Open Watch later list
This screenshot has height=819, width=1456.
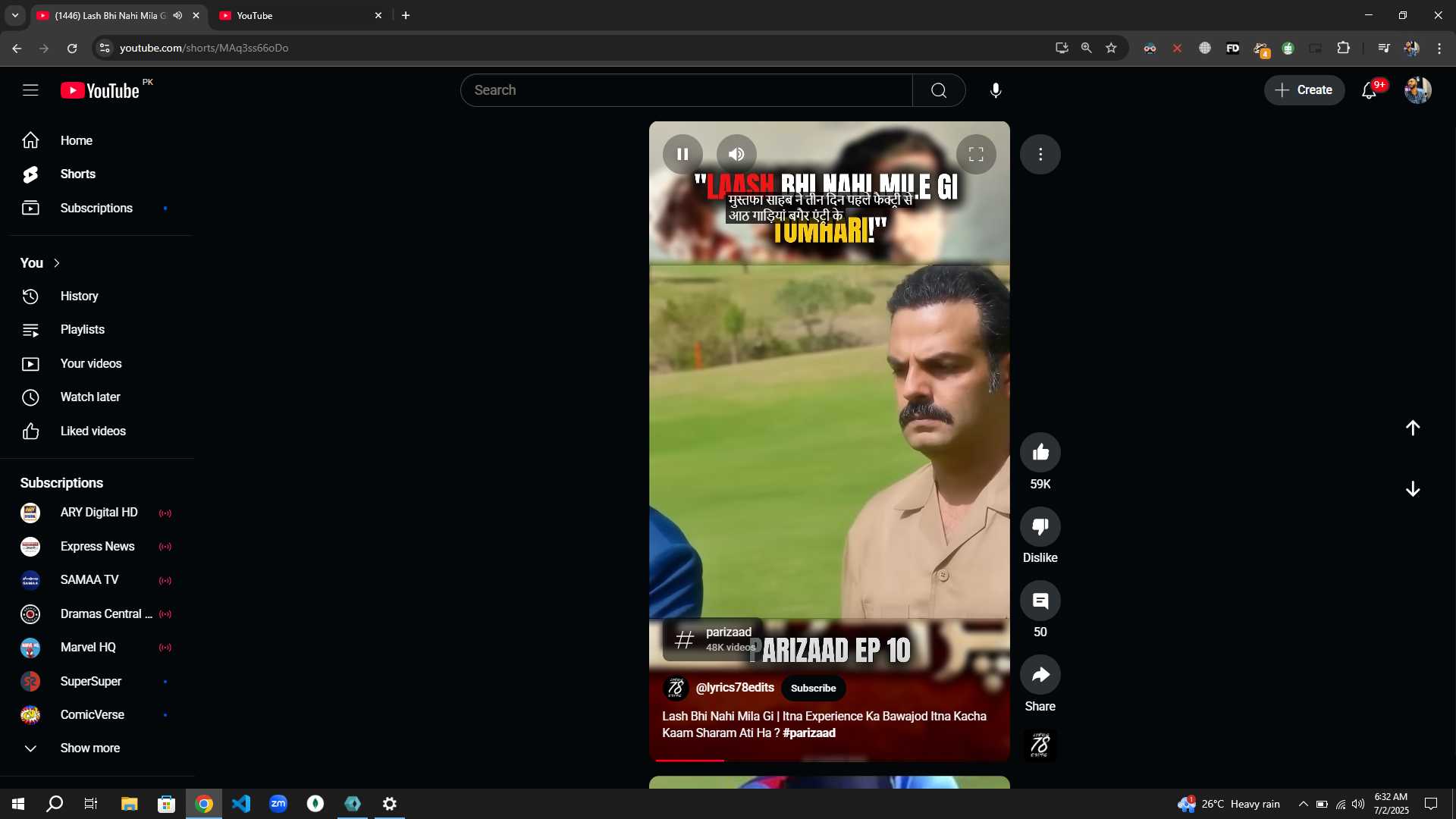click(97, 397)
